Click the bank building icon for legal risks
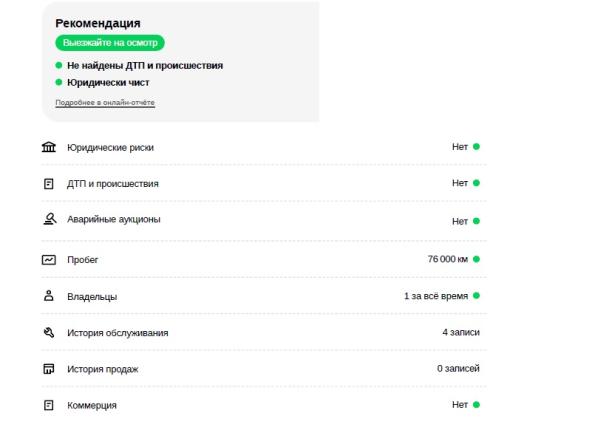 [x=49, y=147]
